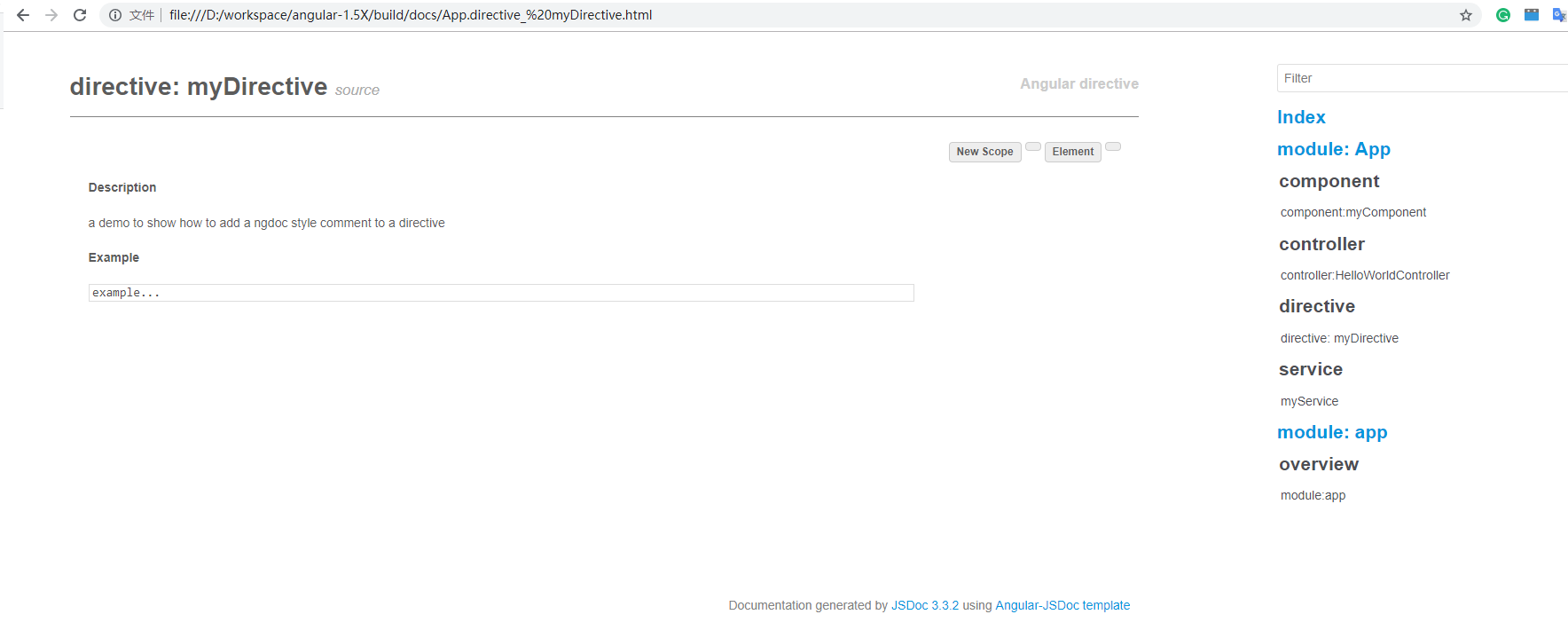Viewport: 1568px width, 638px height.
Task: Select the directive: myDirective page title
Action: [199, 87]
